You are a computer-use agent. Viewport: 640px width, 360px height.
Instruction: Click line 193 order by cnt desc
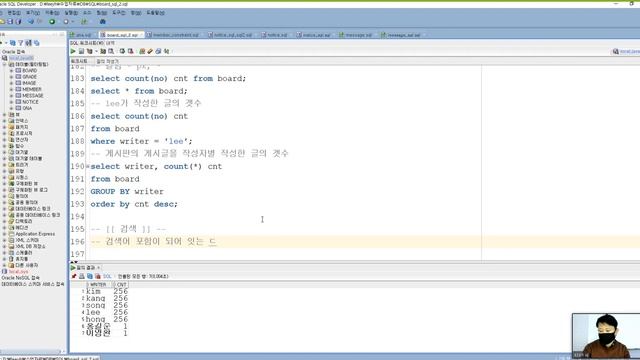[134, 204]
